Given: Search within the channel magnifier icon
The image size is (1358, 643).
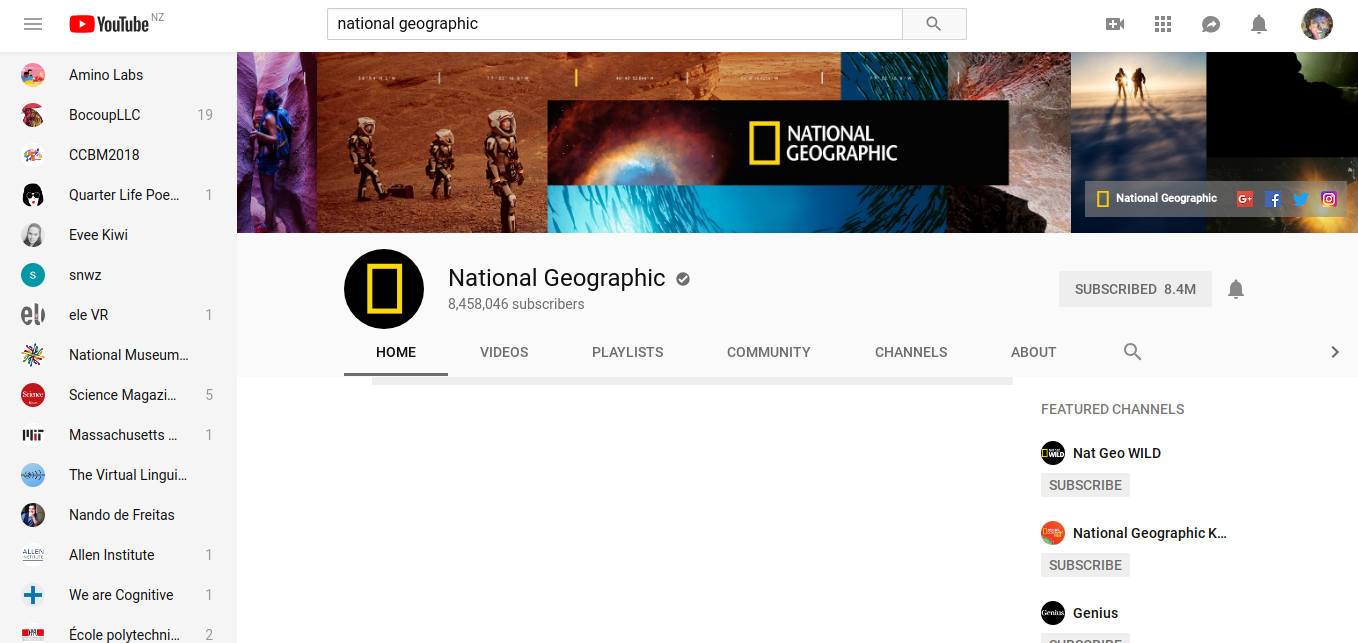Looking at the screenshot, I should [x=1132, y=352].
